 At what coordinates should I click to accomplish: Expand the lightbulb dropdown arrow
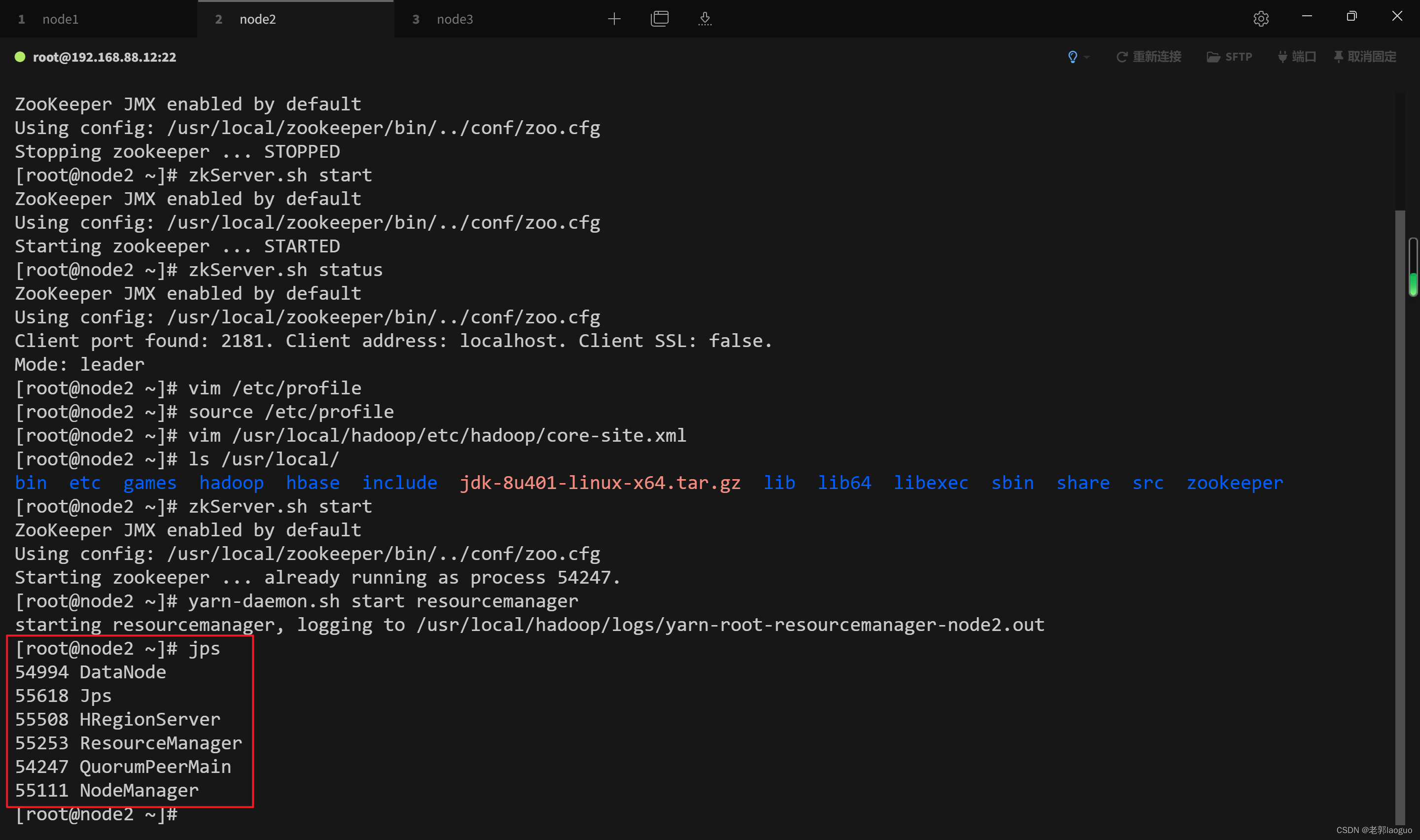coord(1087,57)
